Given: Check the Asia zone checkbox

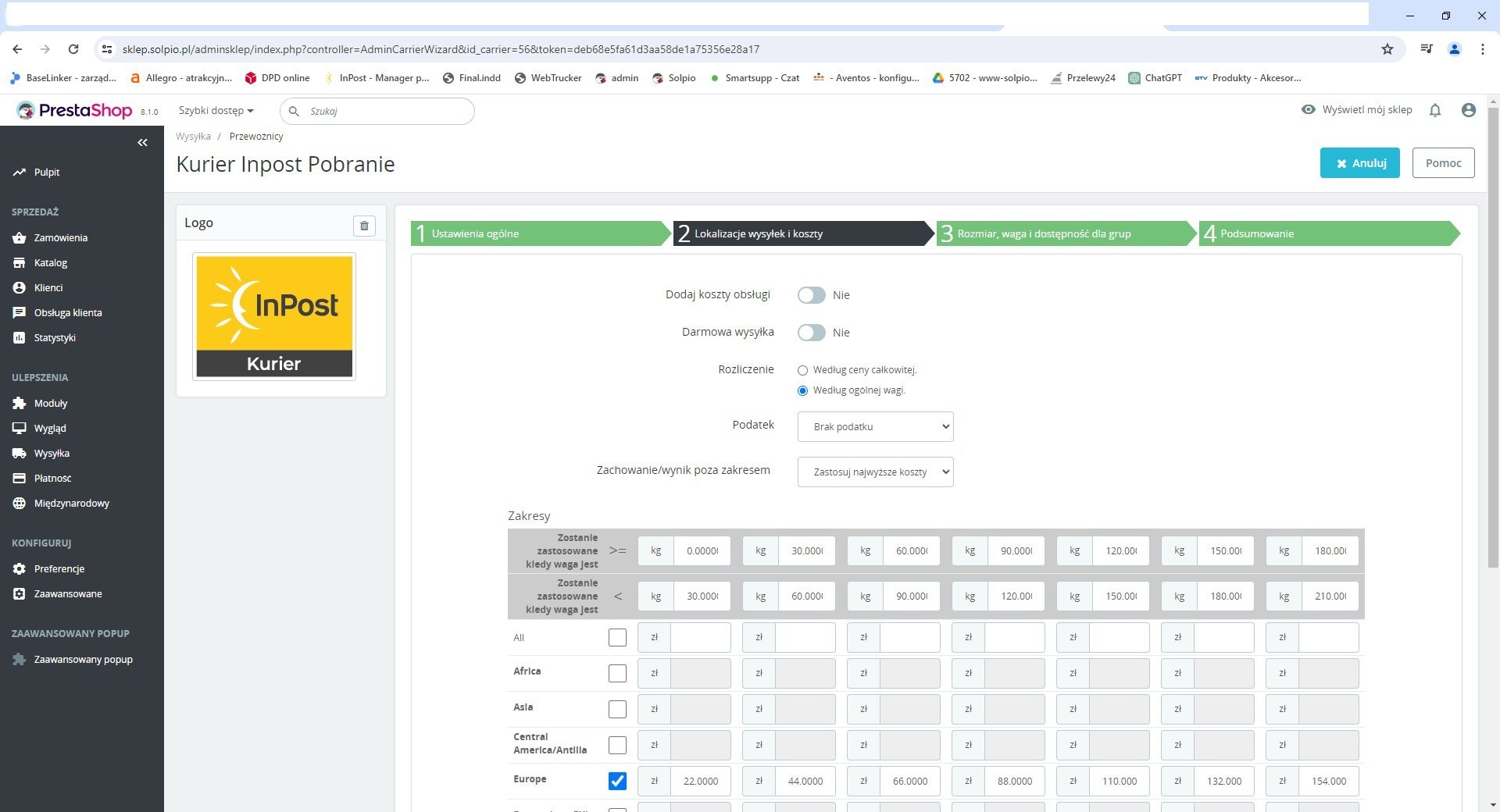Looking at the screenshot, I should click(x=617, y=709).
